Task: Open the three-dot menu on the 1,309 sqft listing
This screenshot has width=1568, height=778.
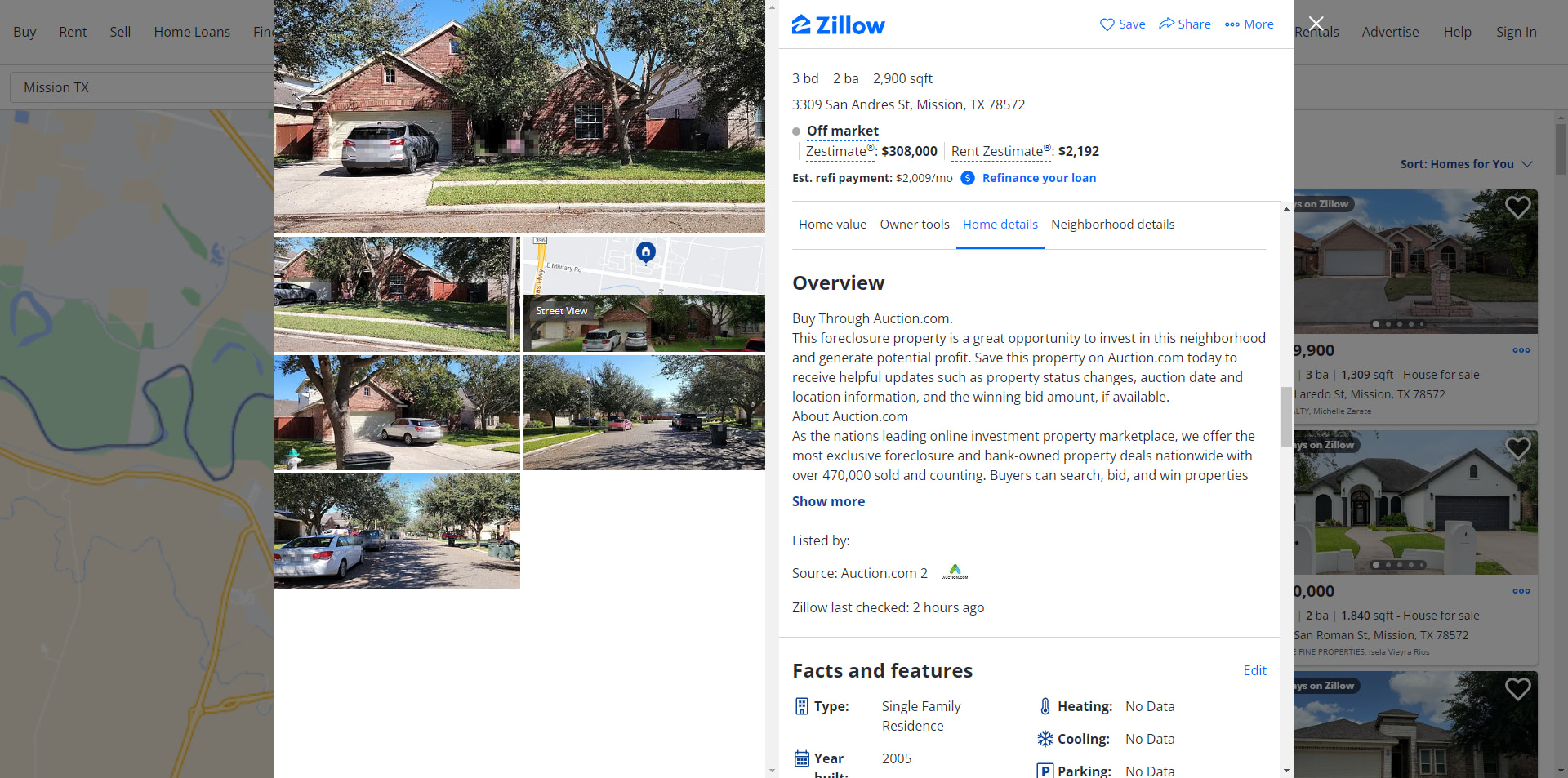Action: click(1521, 350)
